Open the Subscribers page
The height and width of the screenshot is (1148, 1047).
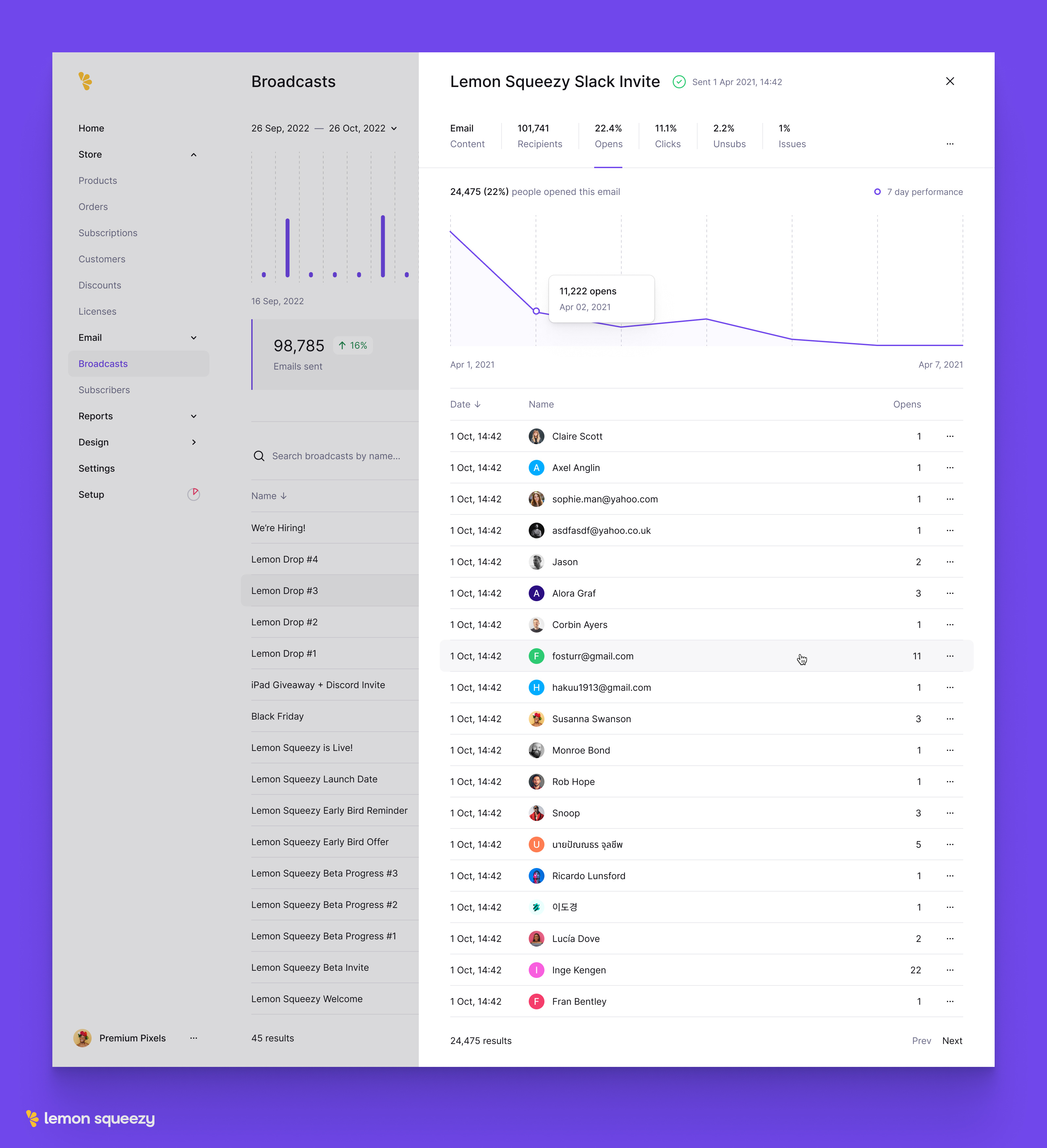click(x=104, y=390)
